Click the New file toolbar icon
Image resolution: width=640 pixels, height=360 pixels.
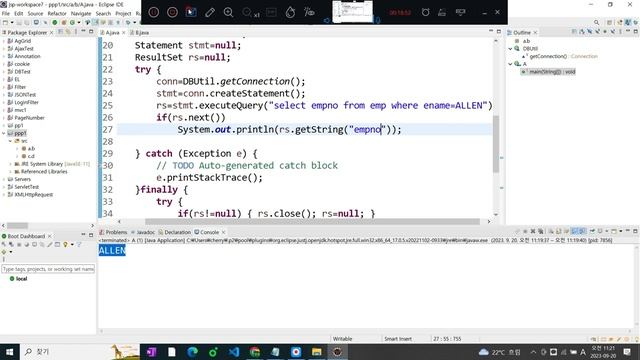(x=5, y=22)
